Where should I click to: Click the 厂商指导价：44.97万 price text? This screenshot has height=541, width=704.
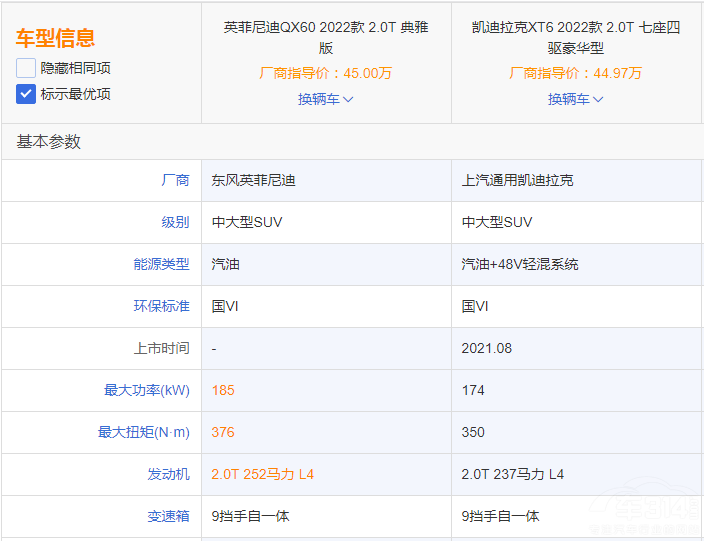pos(576,73)
